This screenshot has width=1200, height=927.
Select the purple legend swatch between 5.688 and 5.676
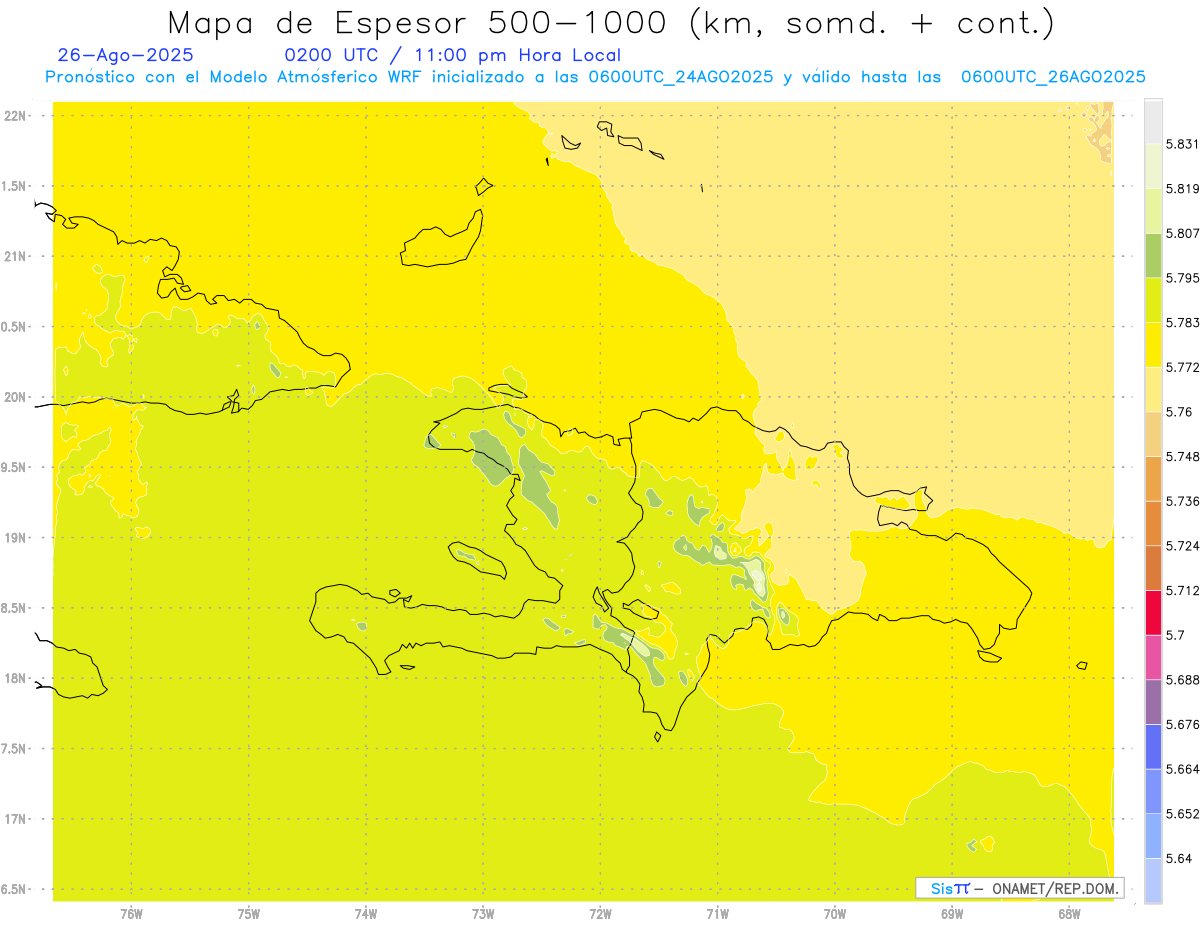pos(1153,702)
